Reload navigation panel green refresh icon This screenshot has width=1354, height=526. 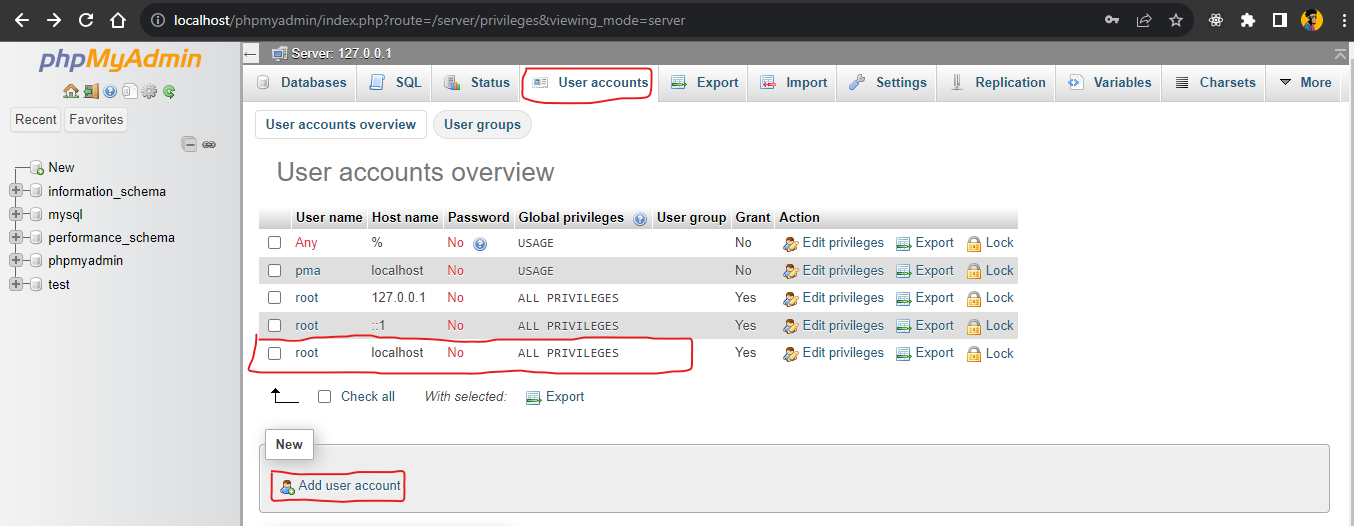(169, 91)
